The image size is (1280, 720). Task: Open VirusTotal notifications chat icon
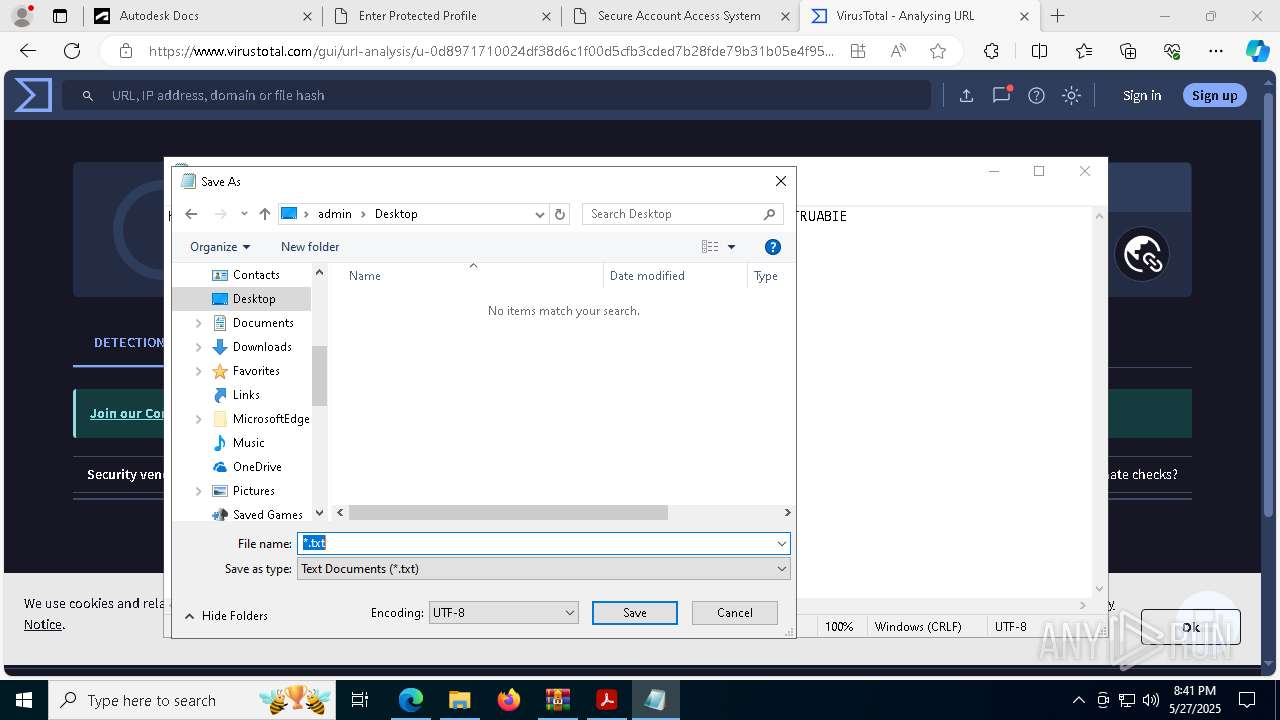(x=1001, y=95)
